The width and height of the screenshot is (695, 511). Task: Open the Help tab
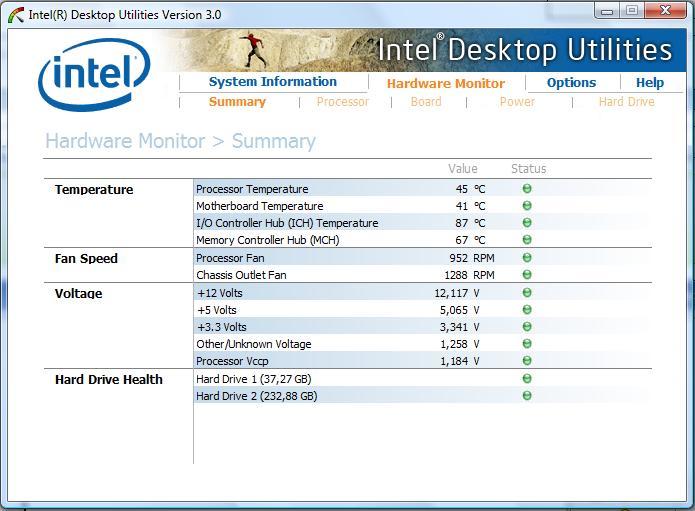pos(650,83)
